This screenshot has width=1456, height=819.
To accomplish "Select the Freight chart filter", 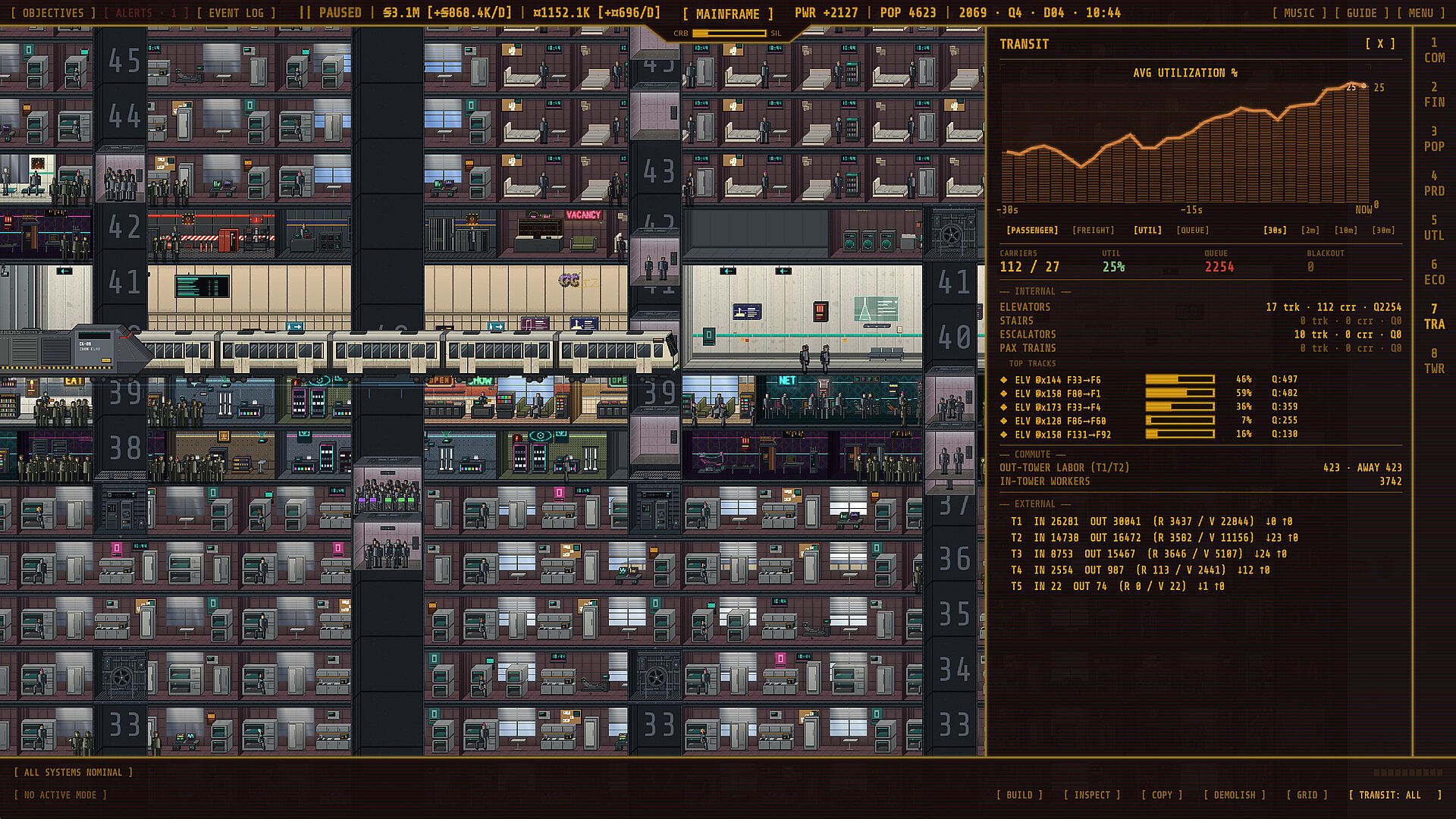I will coord(1094,231).
